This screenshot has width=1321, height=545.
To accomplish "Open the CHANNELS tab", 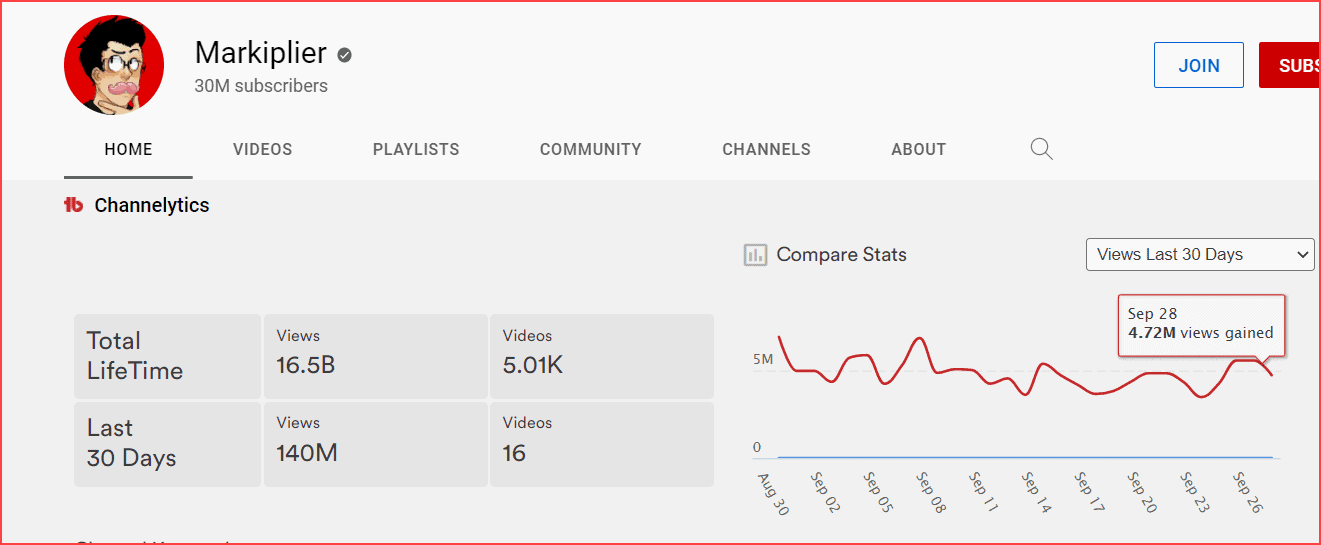I will click(x=767, y=150).
